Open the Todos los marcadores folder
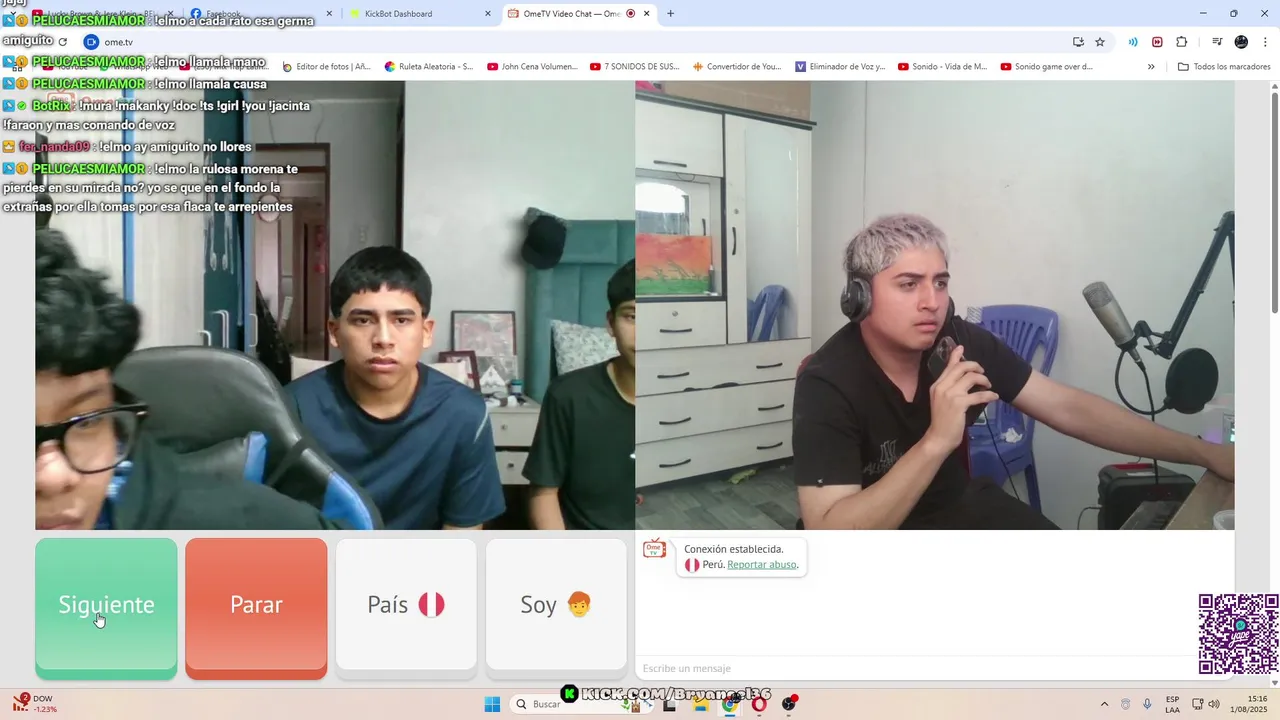The image size is (1280, 720). pos(1224,67)
